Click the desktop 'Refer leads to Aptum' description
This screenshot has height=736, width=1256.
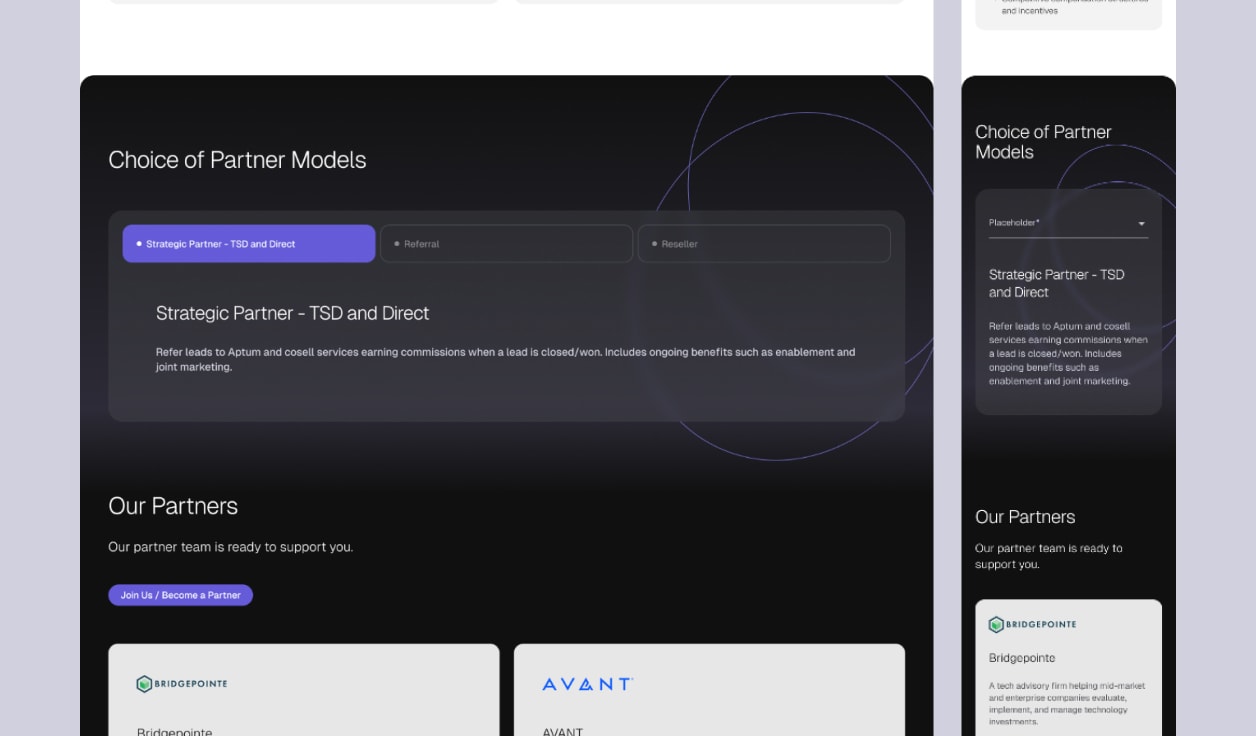pos(505,359)
